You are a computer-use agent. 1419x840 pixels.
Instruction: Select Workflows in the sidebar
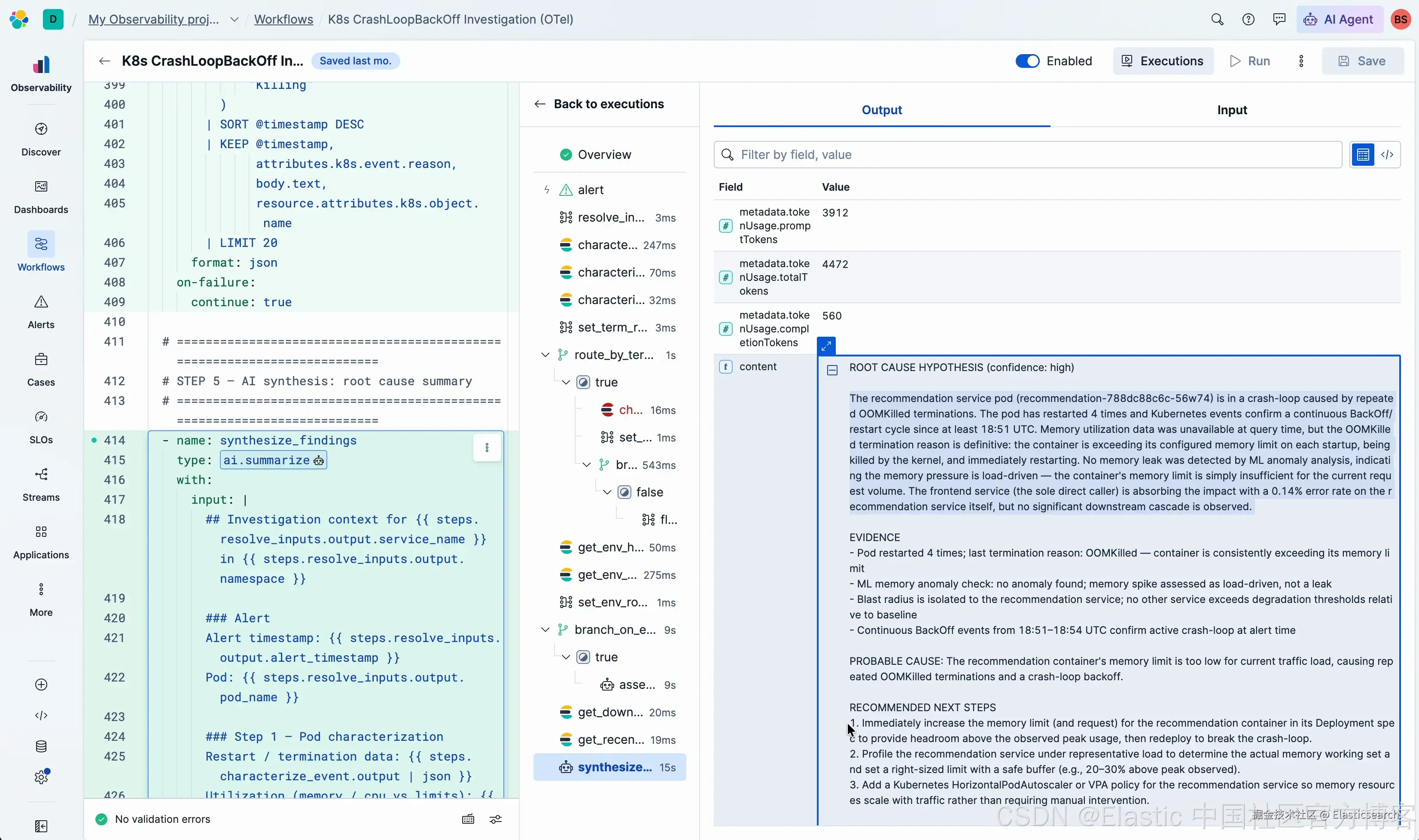41,252
